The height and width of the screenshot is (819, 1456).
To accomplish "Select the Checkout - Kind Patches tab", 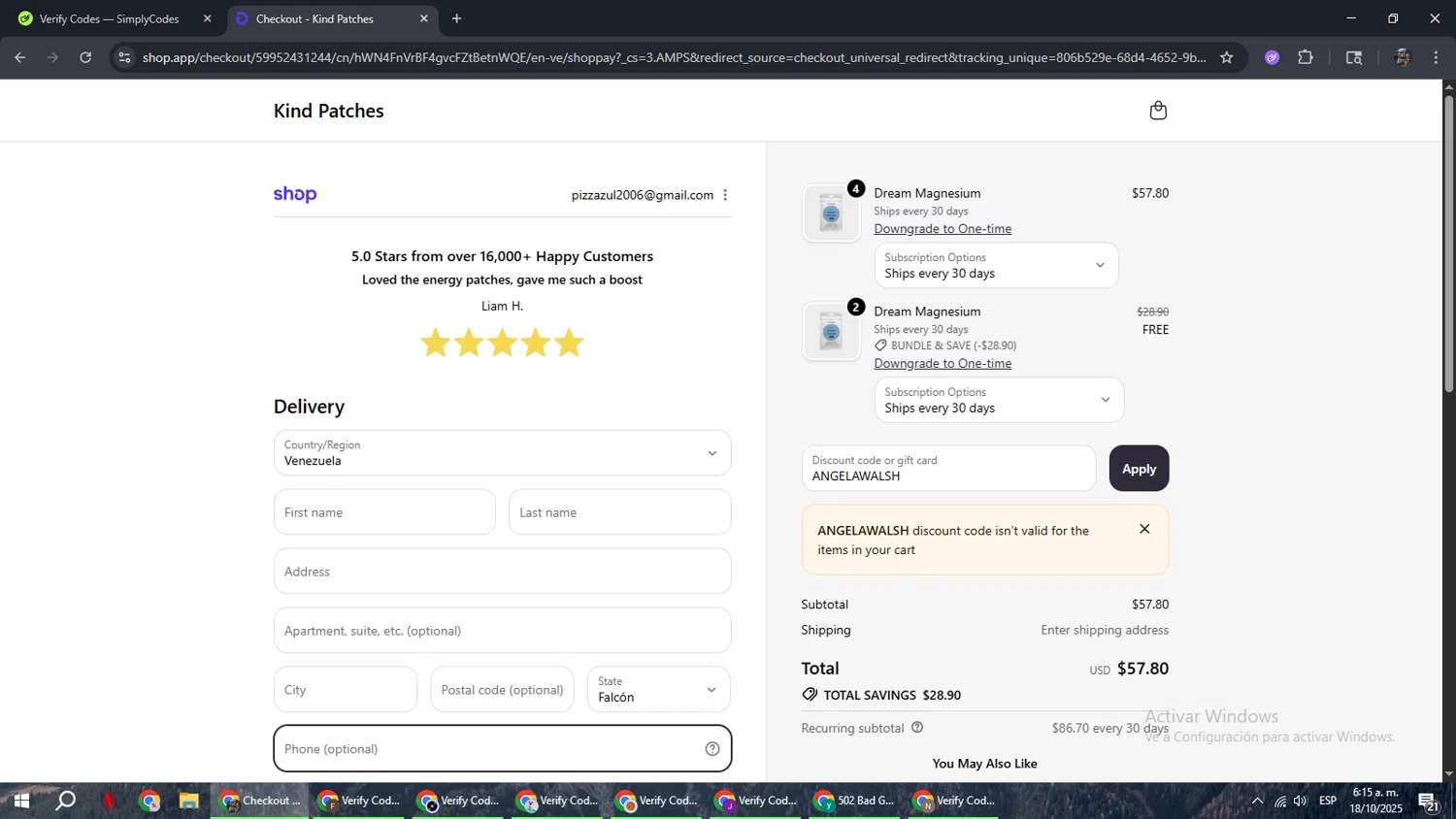I will click(x=332, y=18).
